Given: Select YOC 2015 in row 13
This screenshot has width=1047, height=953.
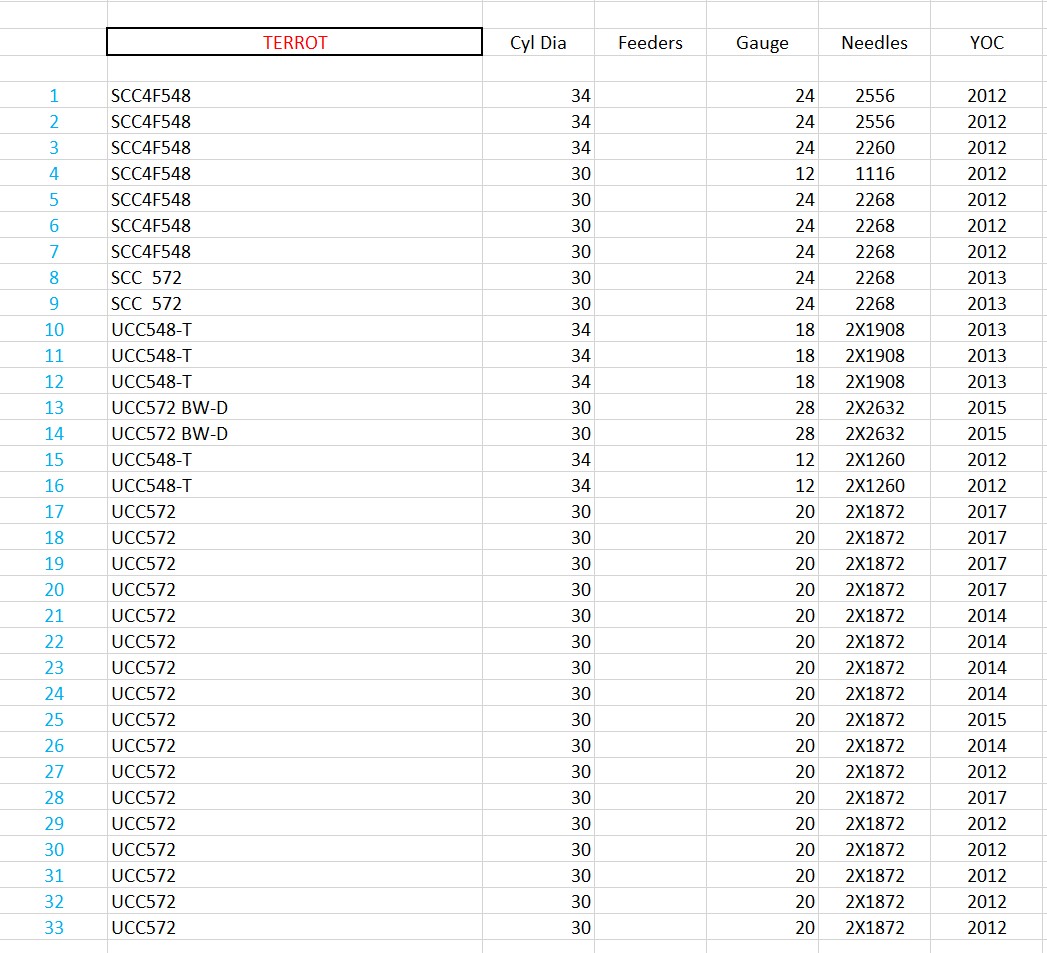Looking at the screenshot, I should click(987, 408).
